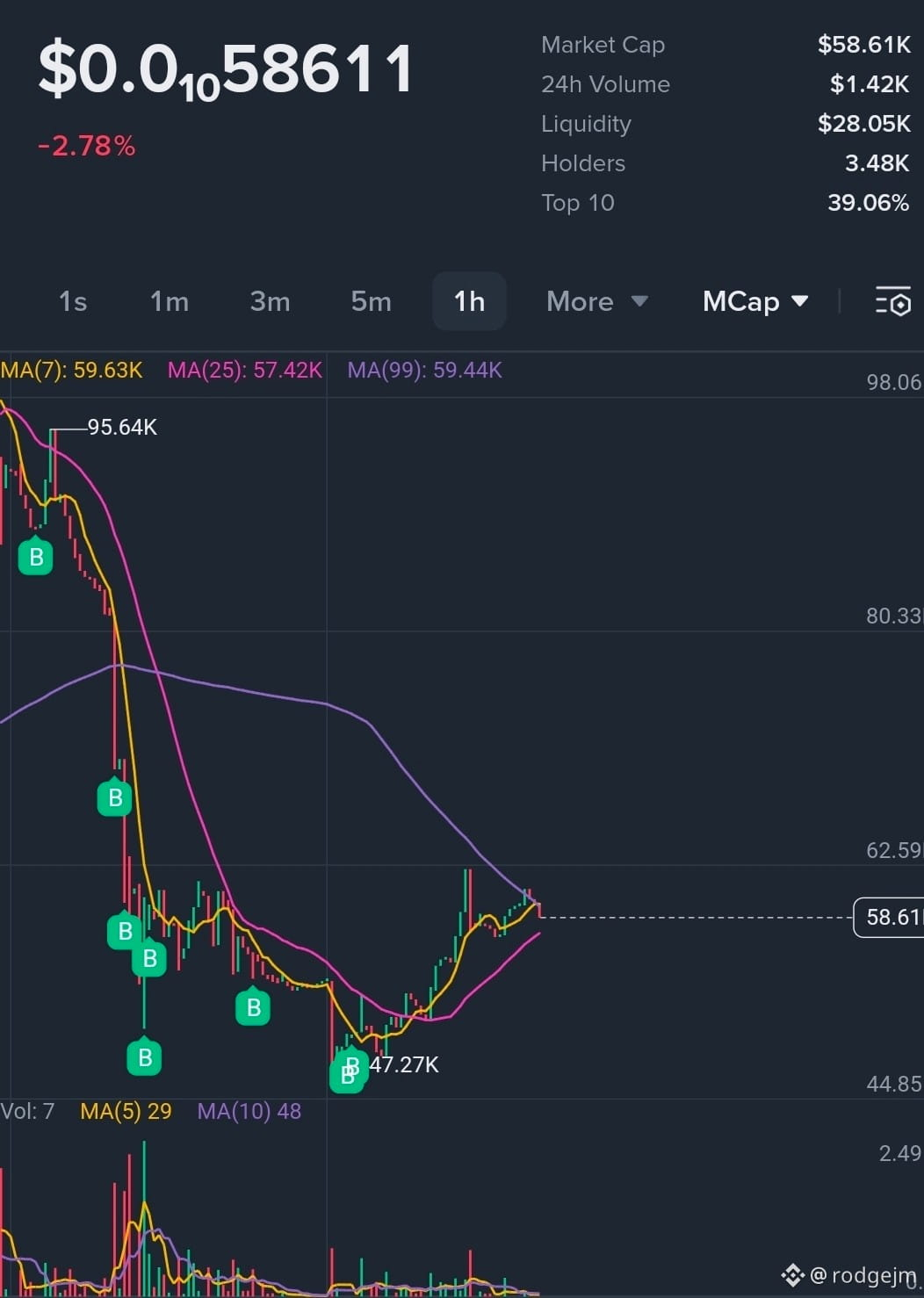
Task: Click the volume MA(10) 48 label
Action: coord(249,1111)
